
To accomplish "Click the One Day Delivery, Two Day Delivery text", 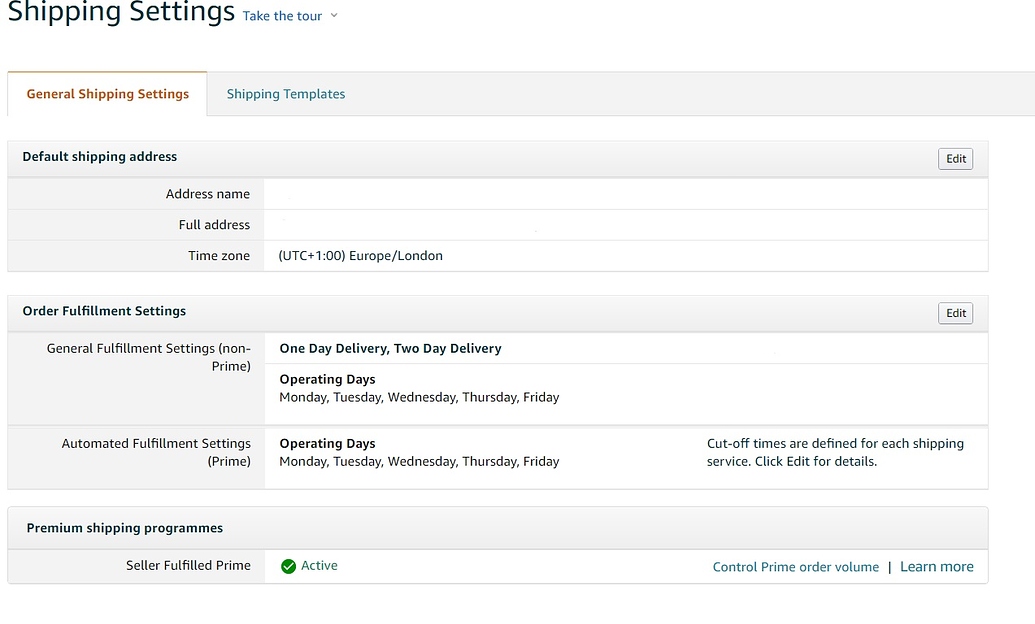I will [x=390, y=349].
